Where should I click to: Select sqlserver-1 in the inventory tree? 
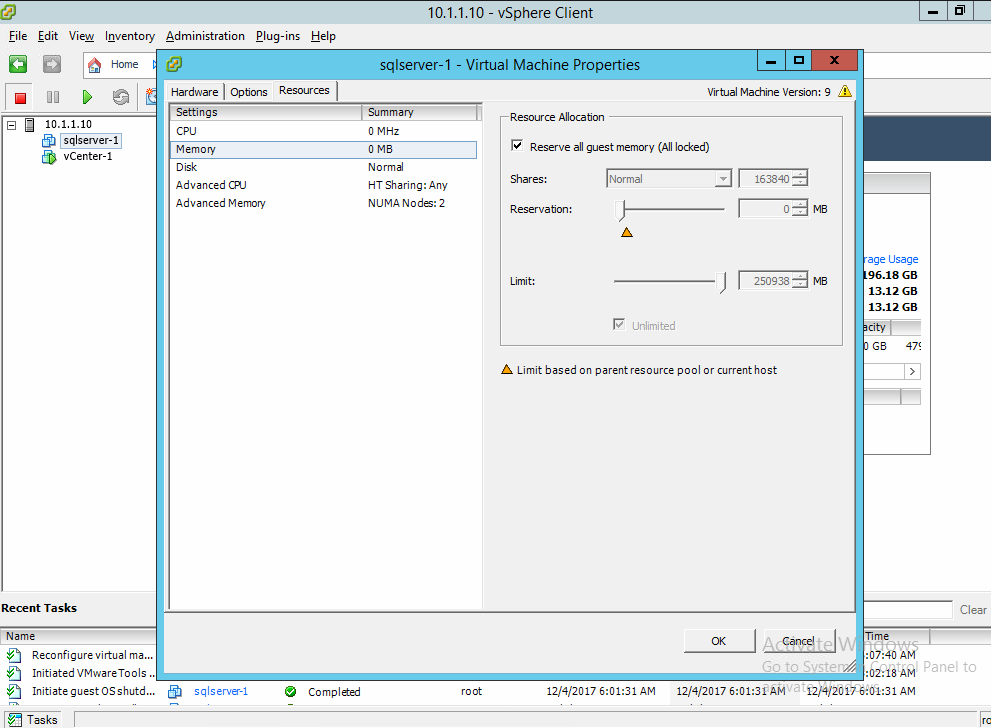(91, 140)
